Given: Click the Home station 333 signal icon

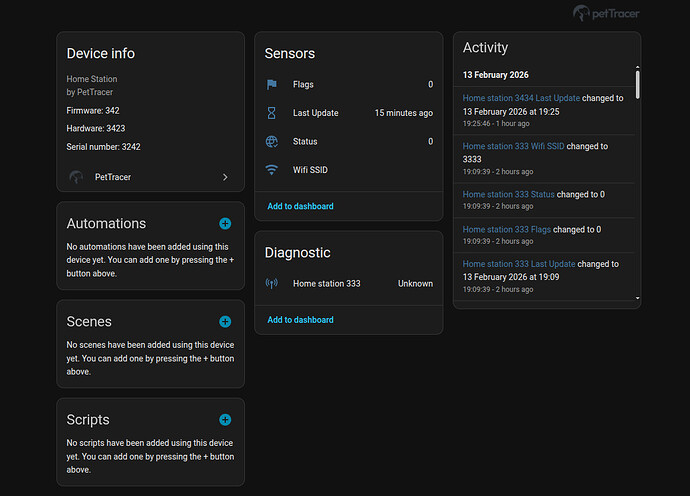Looking at the screenshot, I should pyautogui.click(x=272, y=284).
